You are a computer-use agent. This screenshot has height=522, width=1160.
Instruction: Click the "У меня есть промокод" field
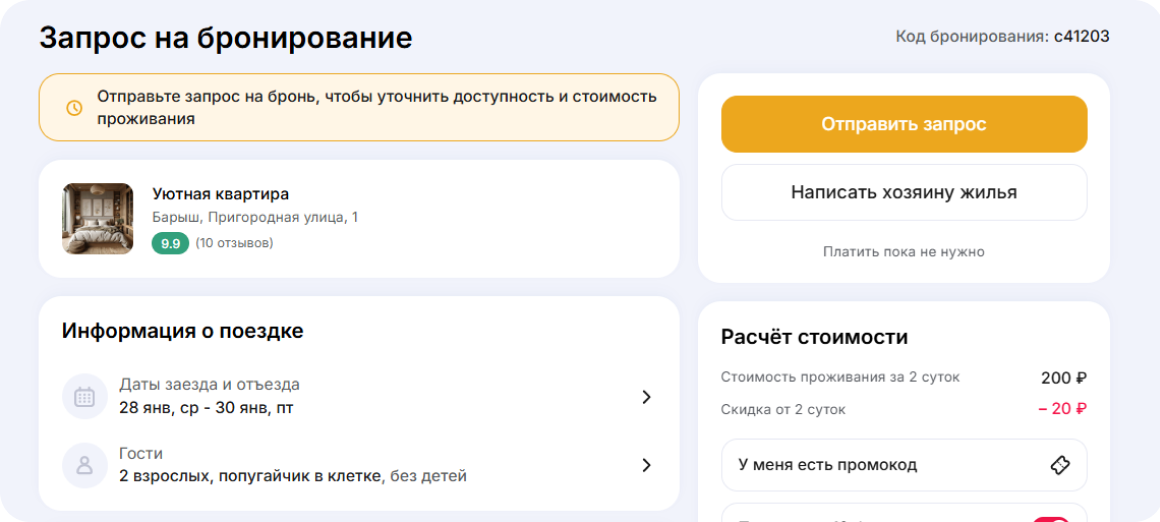click(x=880, y=465)
